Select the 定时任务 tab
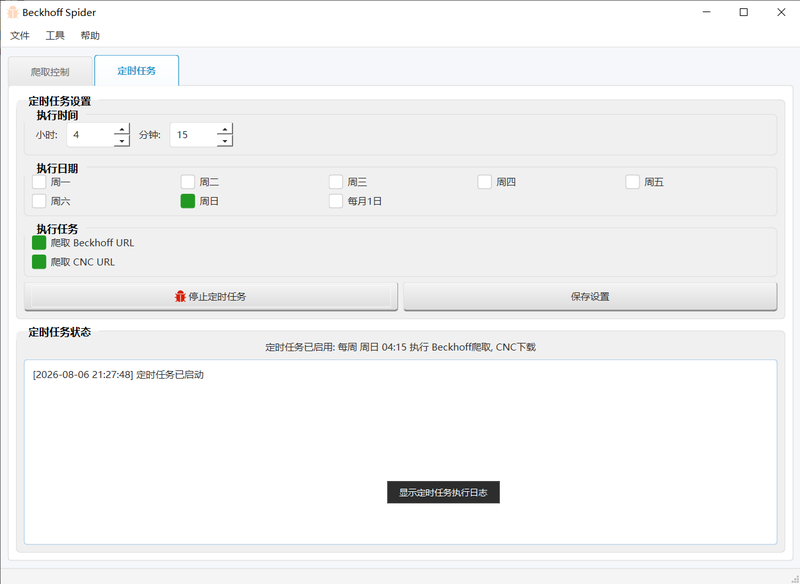Screen dimensions: 800x584 (137, 71)
